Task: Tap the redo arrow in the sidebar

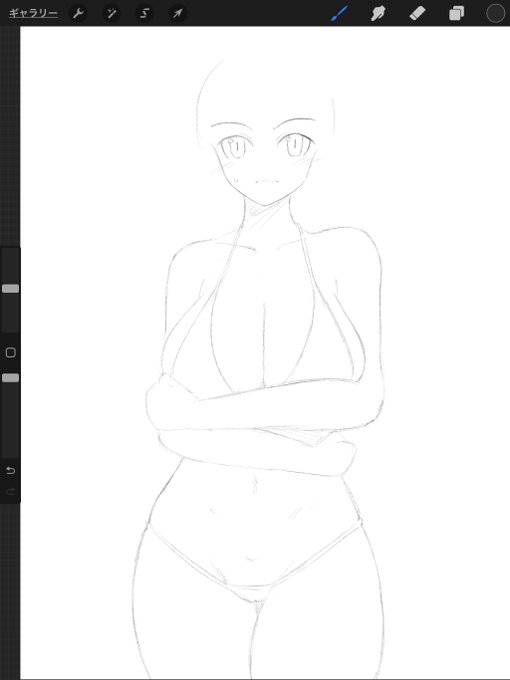Action: point(10,491)
